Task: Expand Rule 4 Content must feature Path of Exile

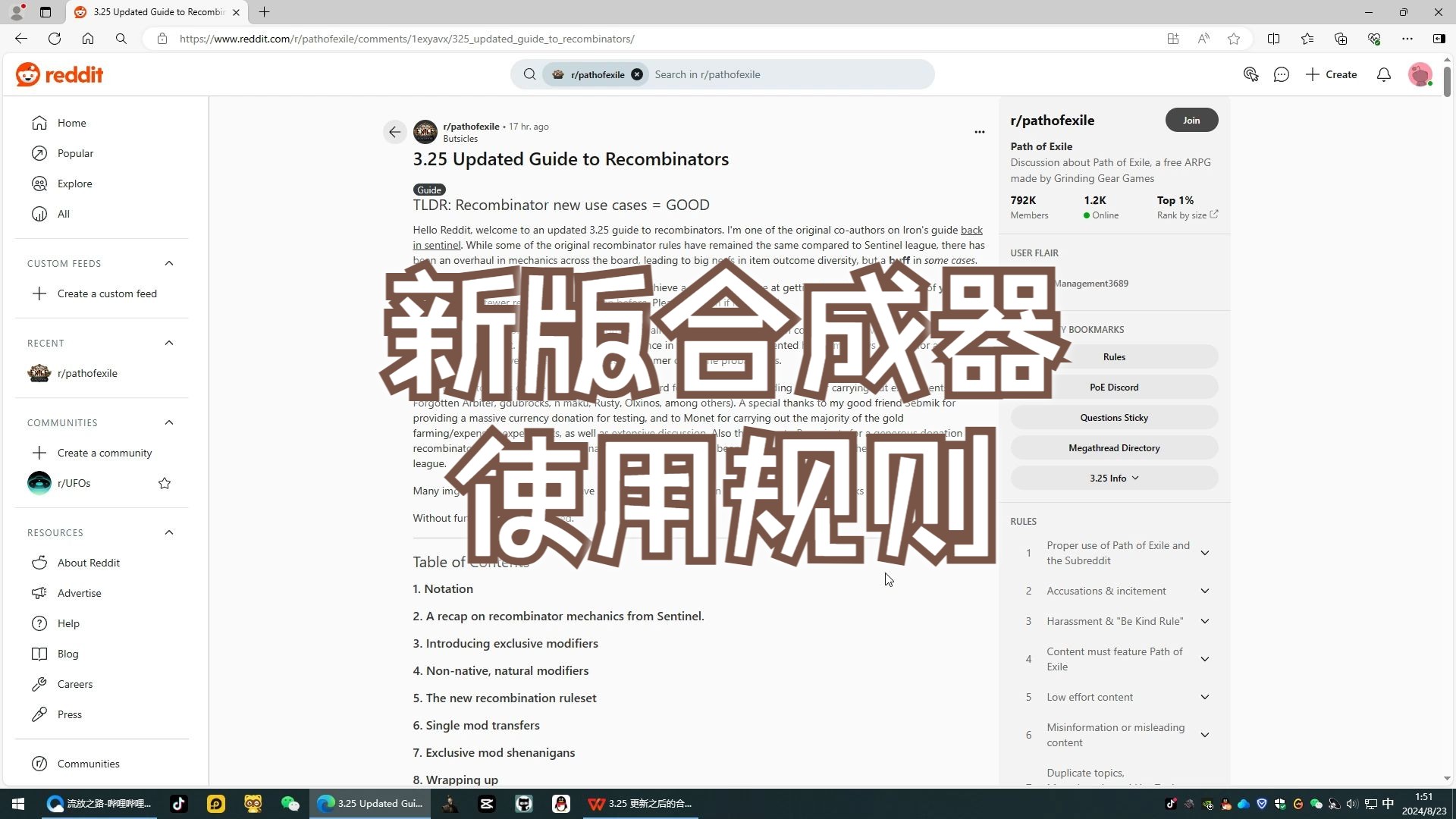Action: (x=1205, y=659)
